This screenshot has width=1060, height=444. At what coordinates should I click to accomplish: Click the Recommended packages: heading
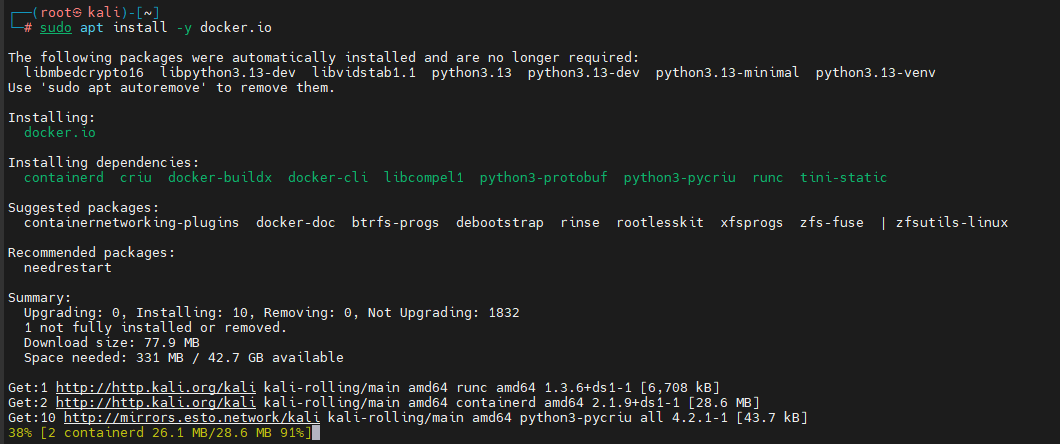pos(91,253)
